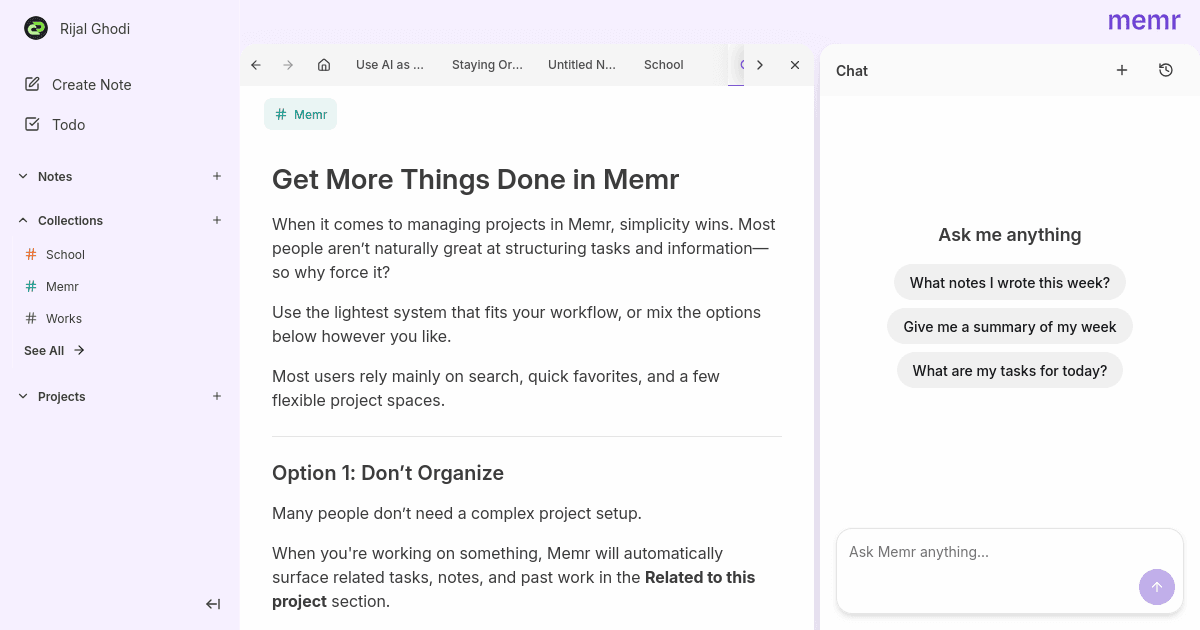Collapse the Collections section
The width and height of the screenshot is (1200, 630).
(x=22, y=220)
